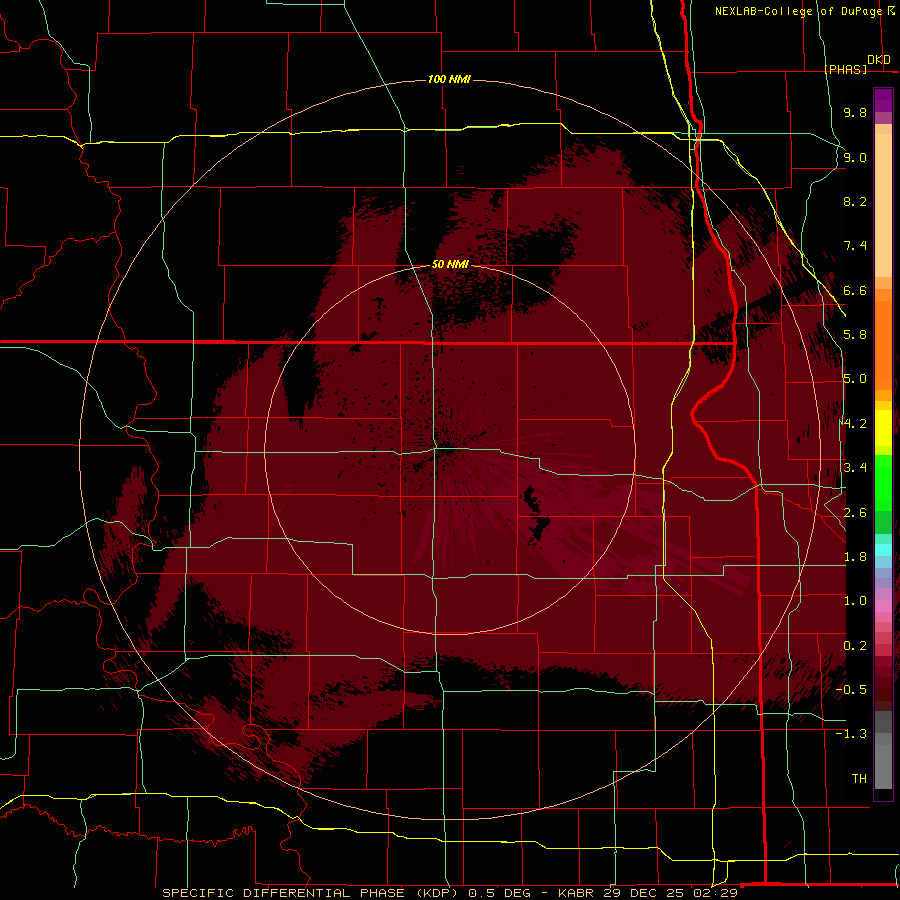The width and height of the screenshot is (900, 900).
Task: Select the 2.6 scale value
Action: click(x=855, y=513)
